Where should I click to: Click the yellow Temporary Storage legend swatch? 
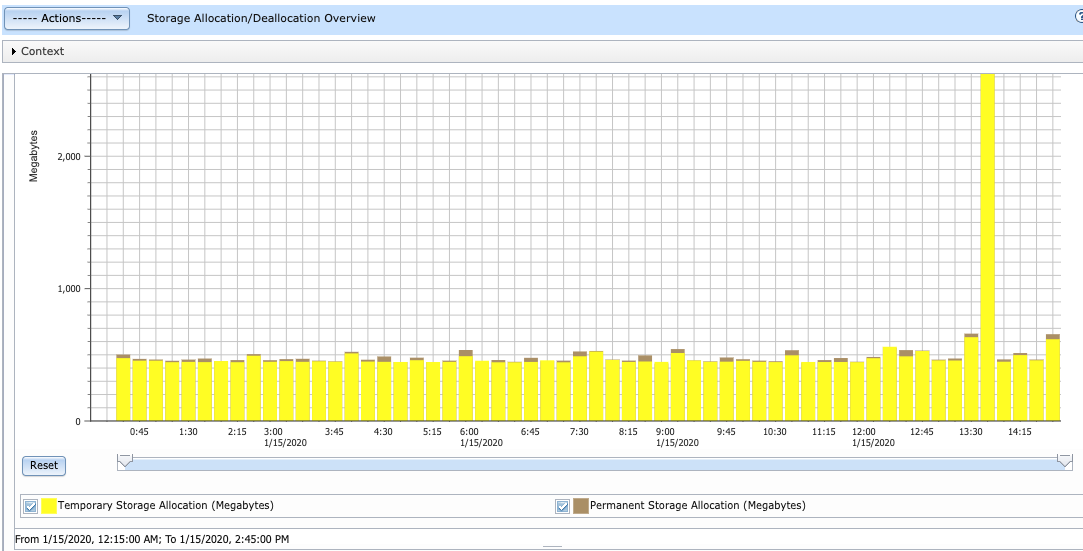(49, 506)
